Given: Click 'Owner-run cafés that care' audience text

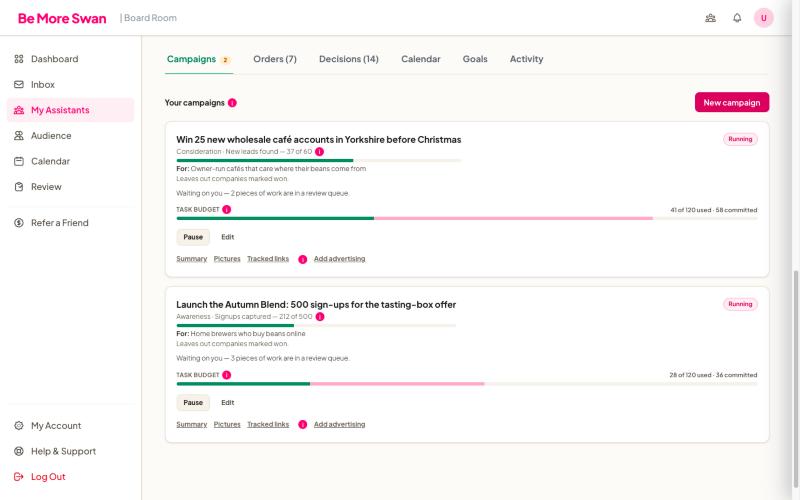Looking at the screenshot, I should pos(278,168).
